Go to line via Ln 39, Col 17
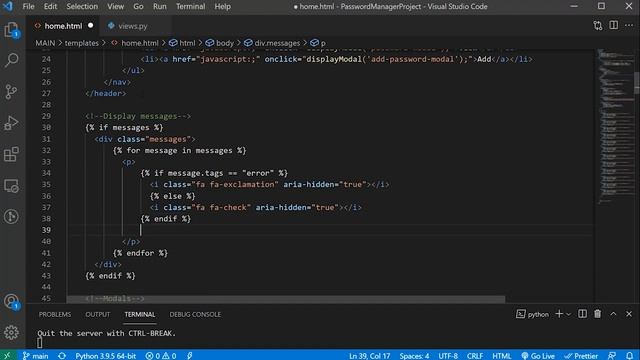Image resolution: width=640 pixels, height=360 pixels. pos(369,356)
